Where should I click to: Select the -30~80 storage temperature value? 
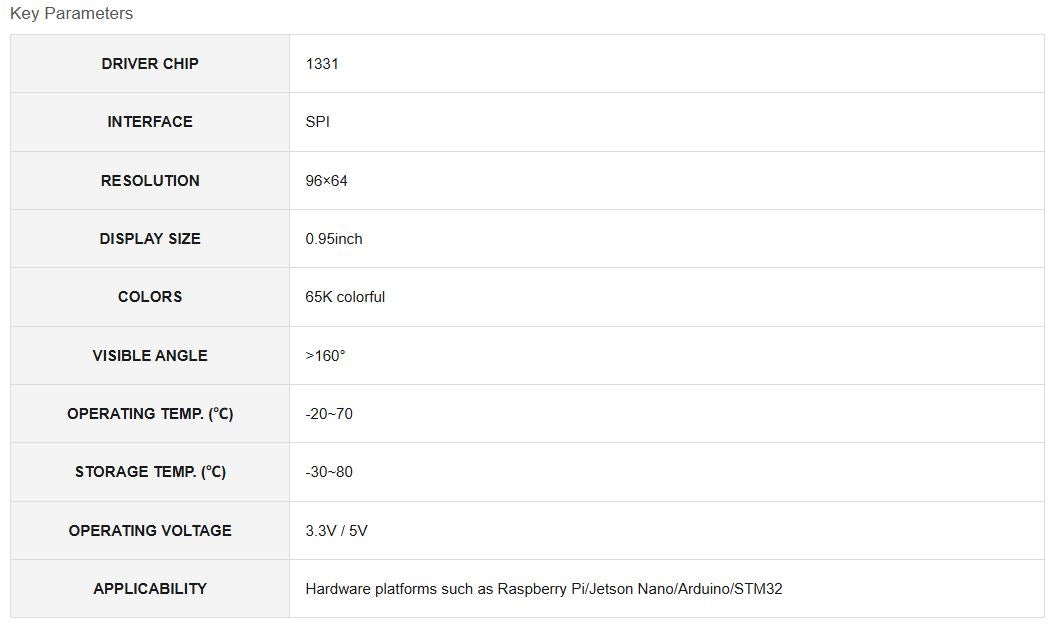tap(329, 472)
